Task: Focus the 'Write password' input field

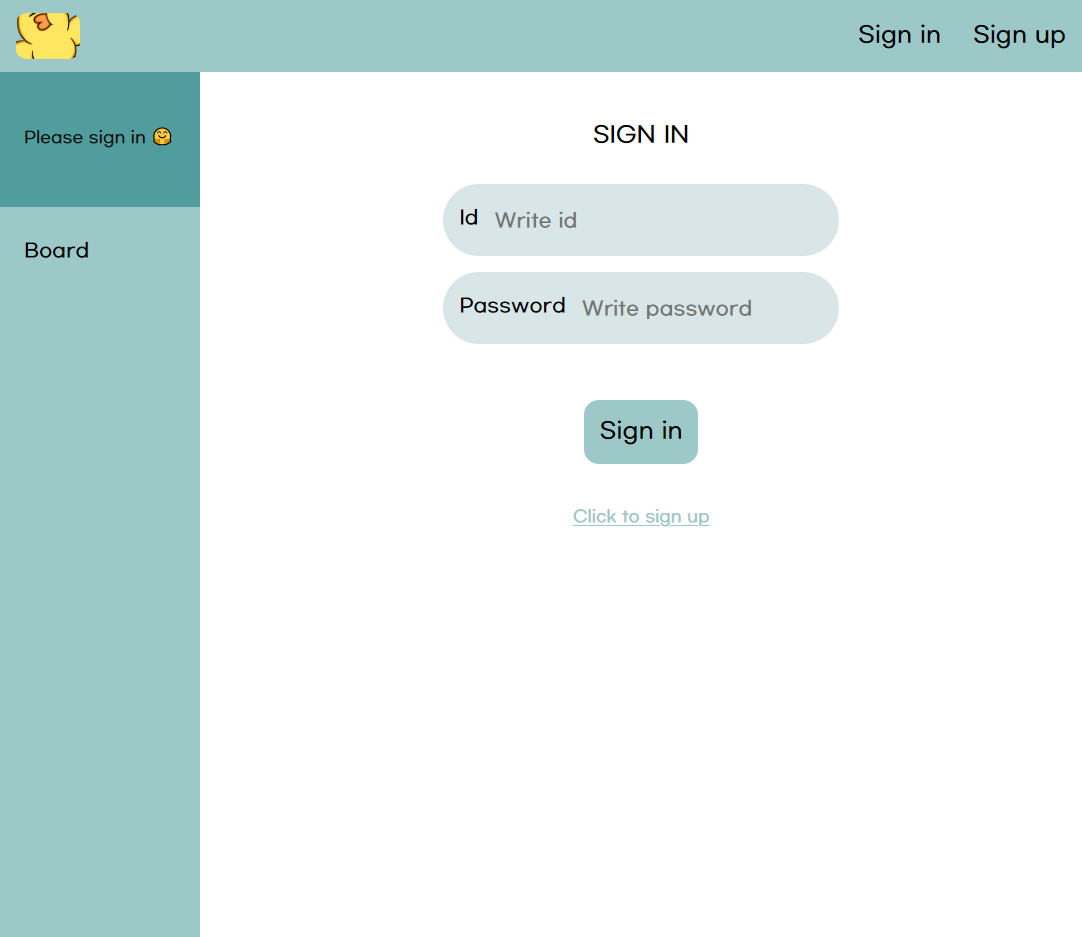Action: point(700,308)
